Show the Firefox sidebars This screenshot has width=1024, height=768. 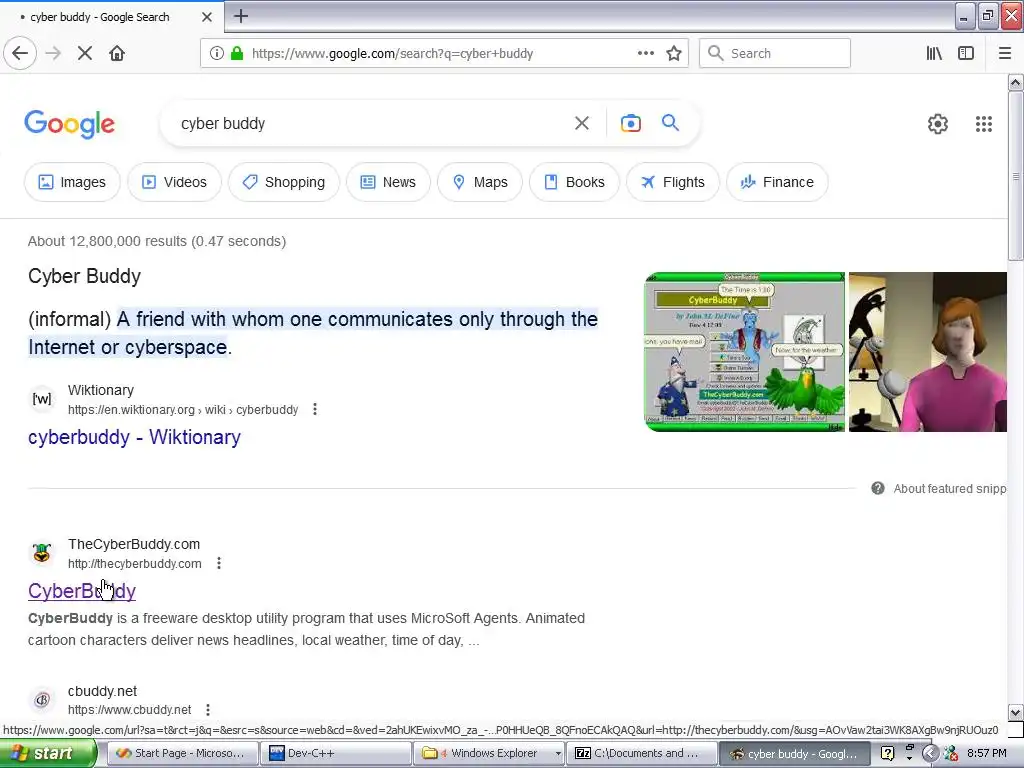coord(966,53)
